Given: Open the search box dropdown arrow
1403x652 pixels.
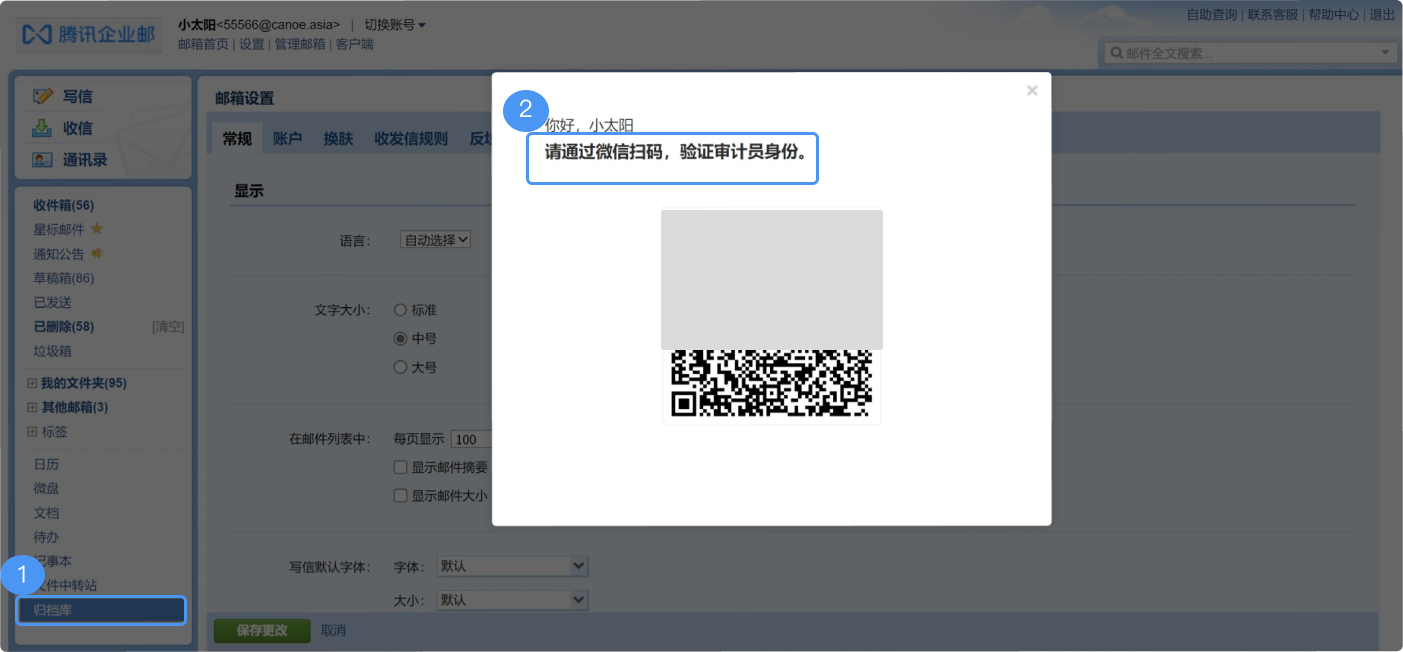Looking at the screenshot, I should [x=1385, y=52].
